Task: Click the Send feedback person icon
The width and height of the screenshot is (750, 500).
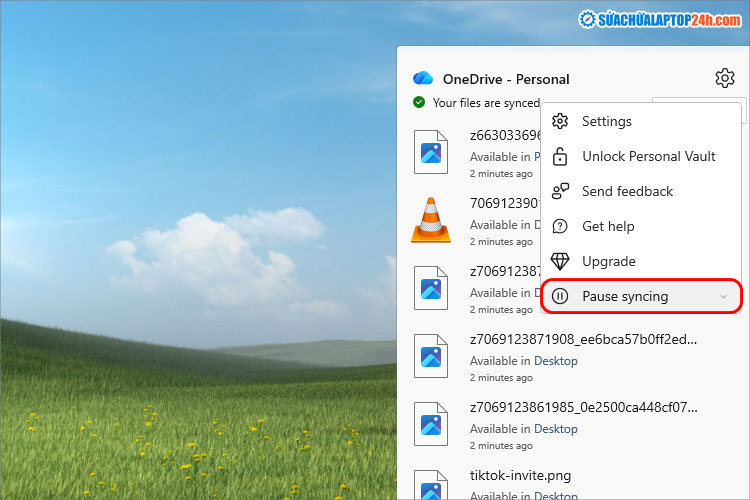Action: [x=561, y=191]
